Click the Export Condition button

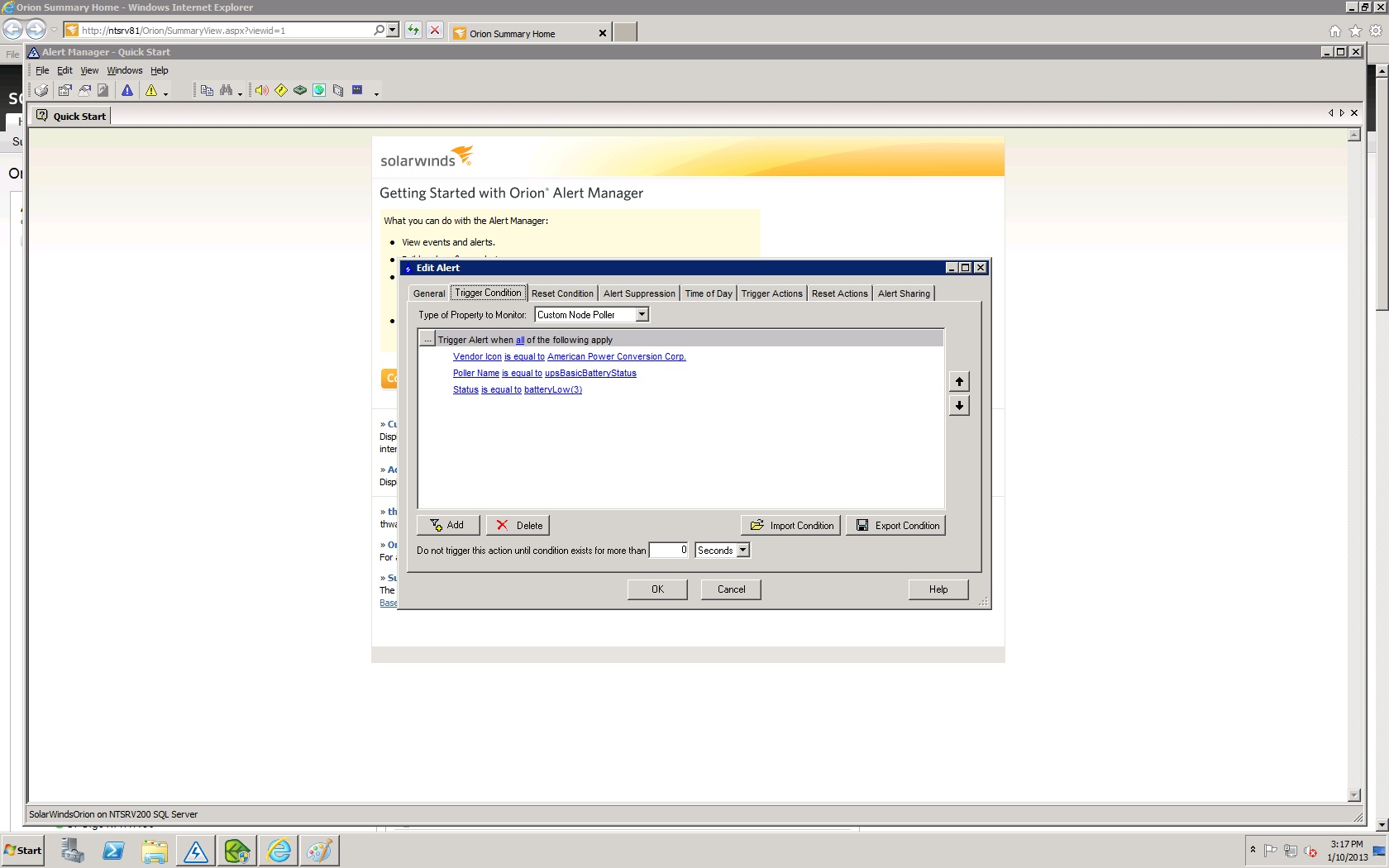click(895, 525)
